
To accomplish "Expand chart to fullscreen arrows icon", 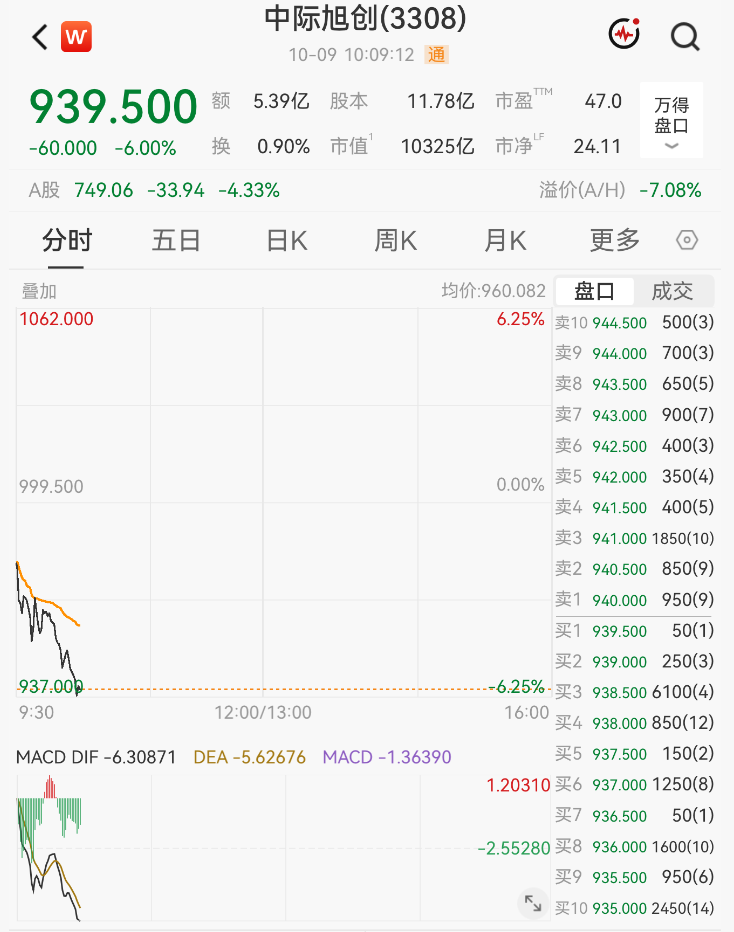I will [x=533, y=903].
